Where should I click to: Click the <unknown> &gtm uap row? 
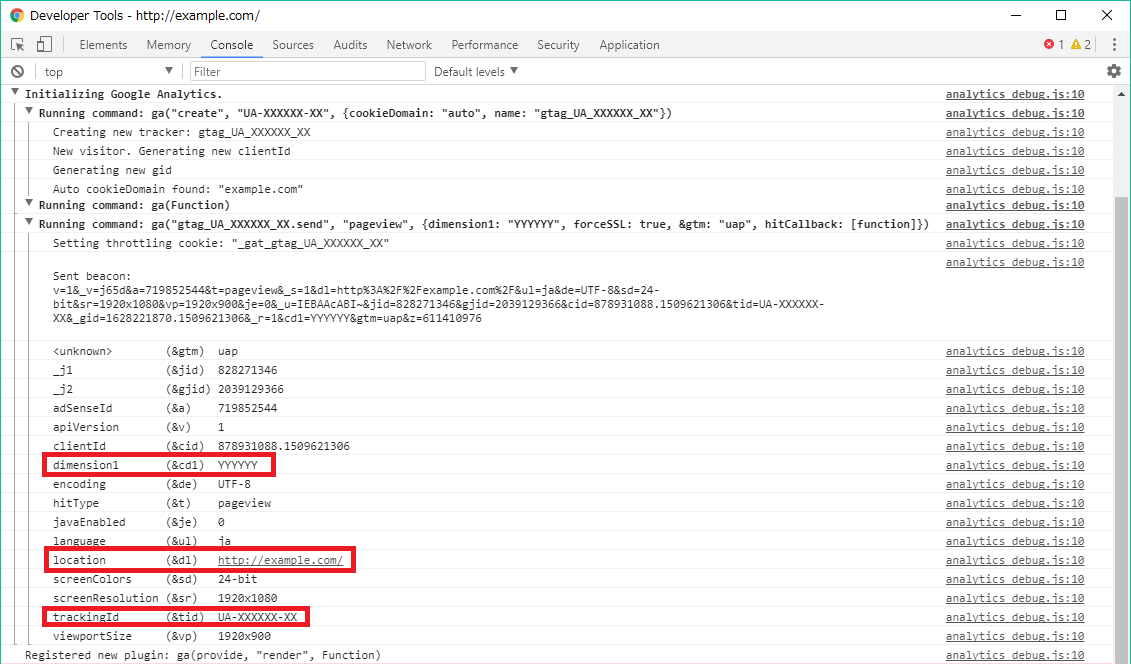click(145, 351)
